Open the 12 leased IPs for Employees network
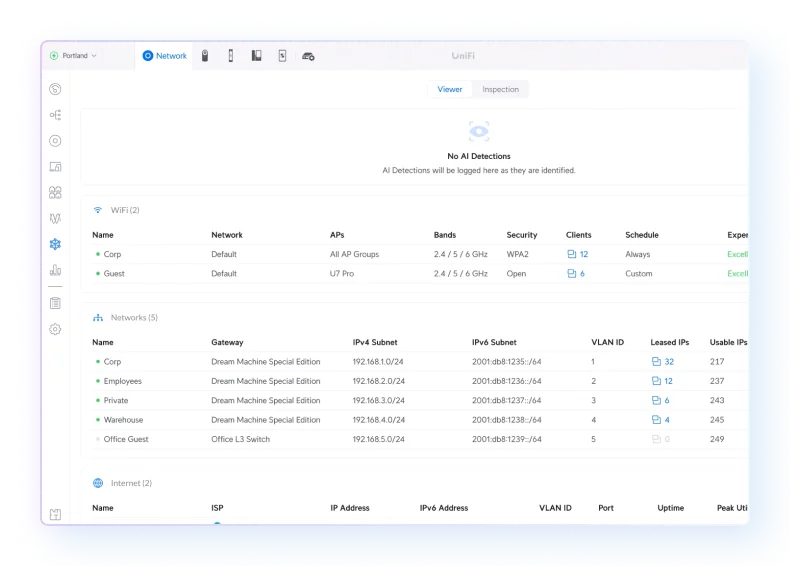This screenshot has width=790, height=566. tap(662, 381)
